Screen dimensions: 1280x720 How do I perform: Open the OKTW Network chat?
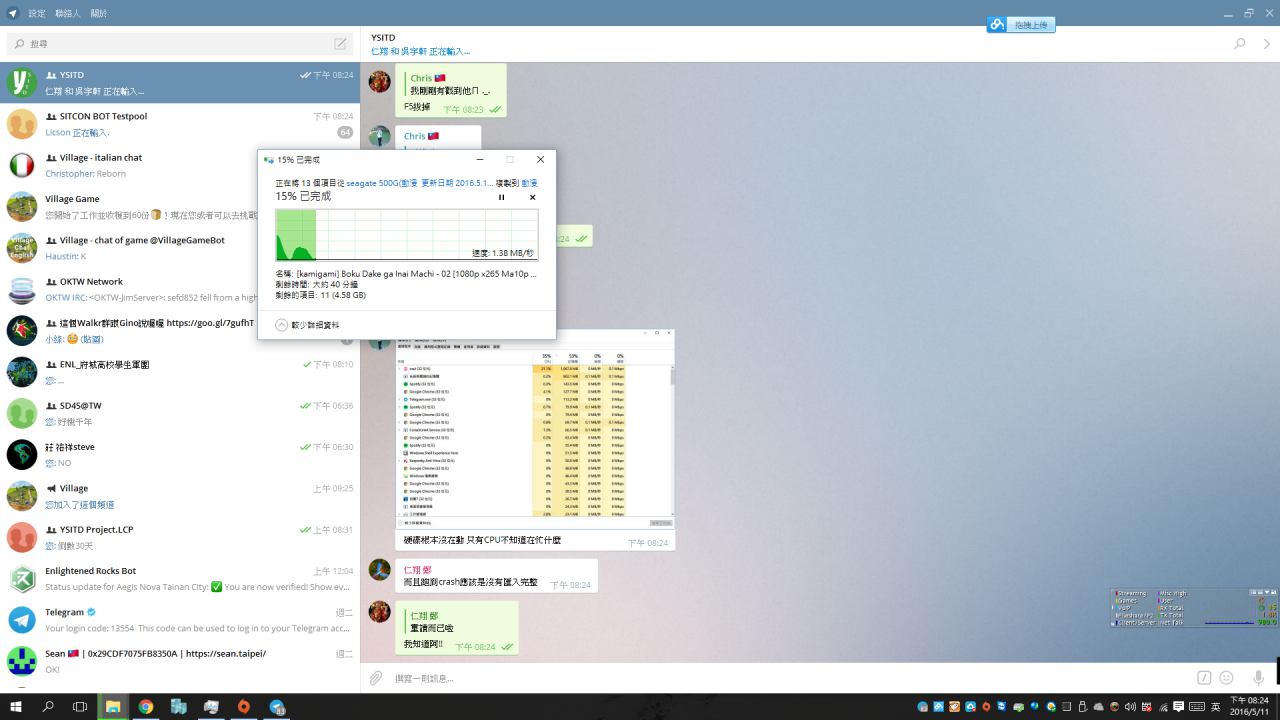click(x=130, y=289)
